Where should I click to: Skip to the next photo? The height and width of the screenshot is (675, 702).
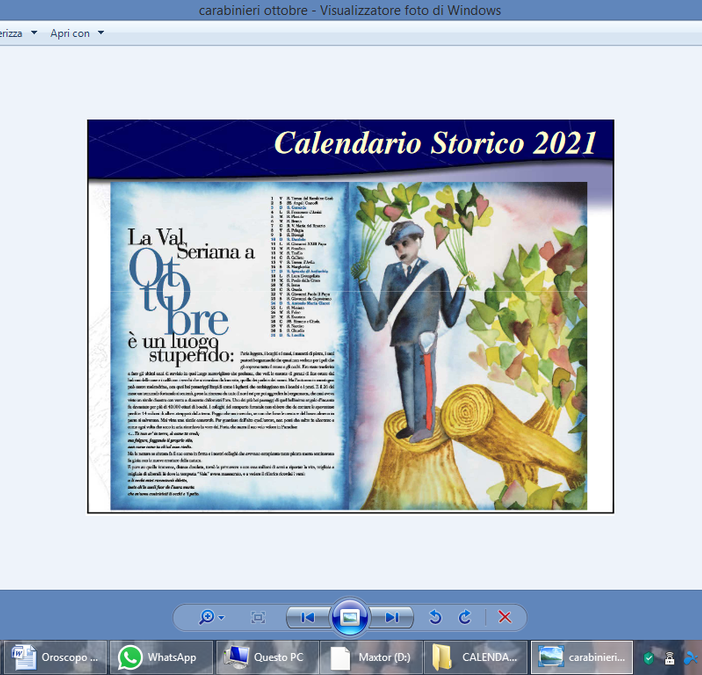tap(392, 617)
